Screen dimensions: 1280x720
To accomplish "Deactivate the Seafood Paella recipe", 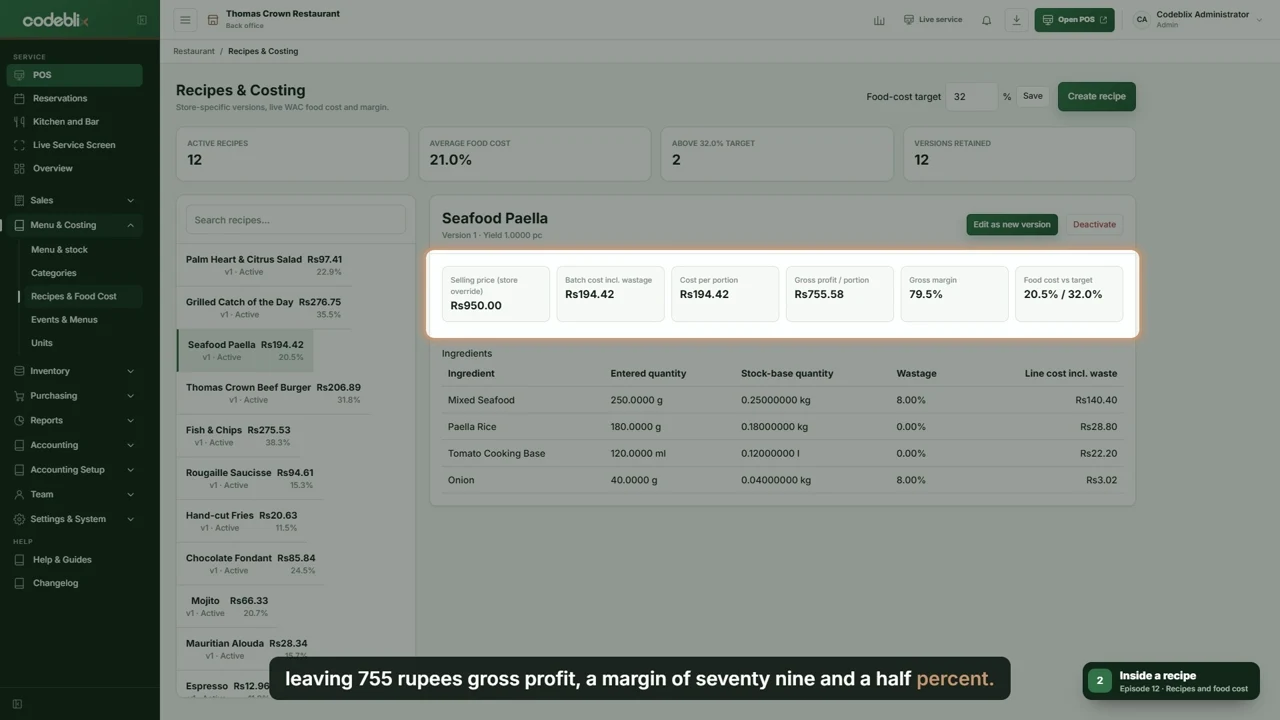I will [x=1094, y=224].
